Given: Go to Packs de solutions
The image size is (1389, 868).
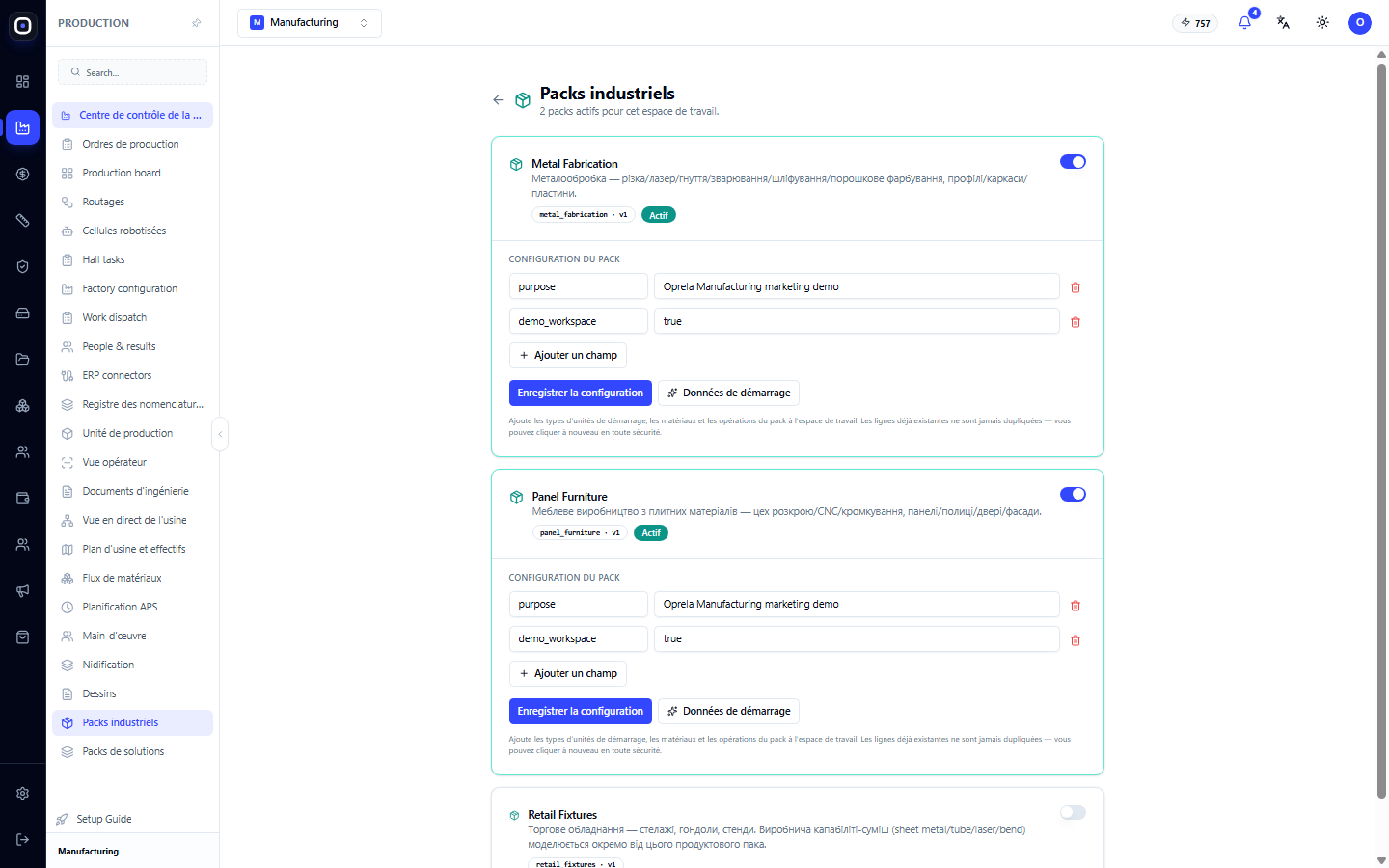Looking at the screenshot, I should click(132, 751).
